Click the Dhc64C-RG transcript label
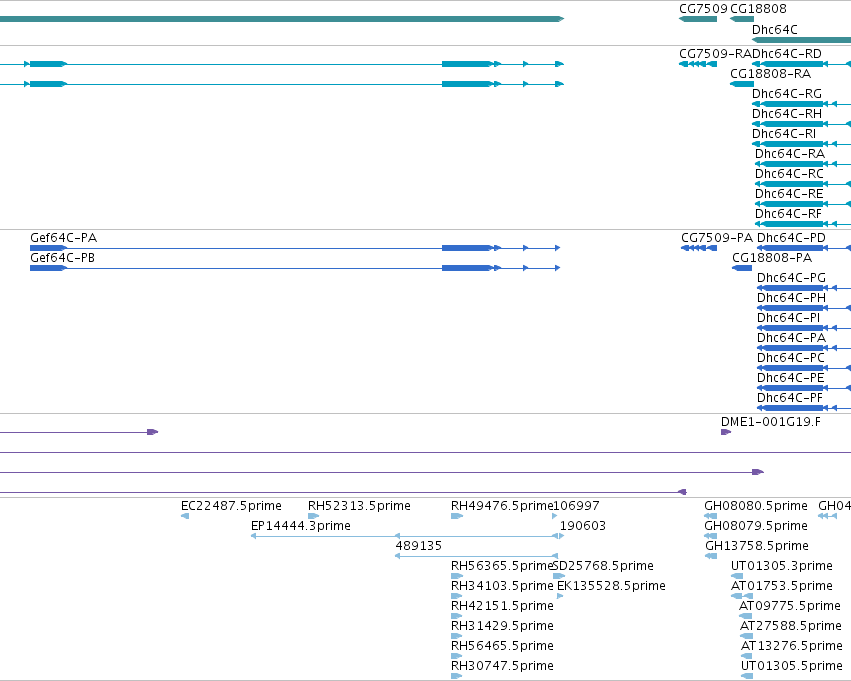Viewport: 851px width, 681px height. 787,94
